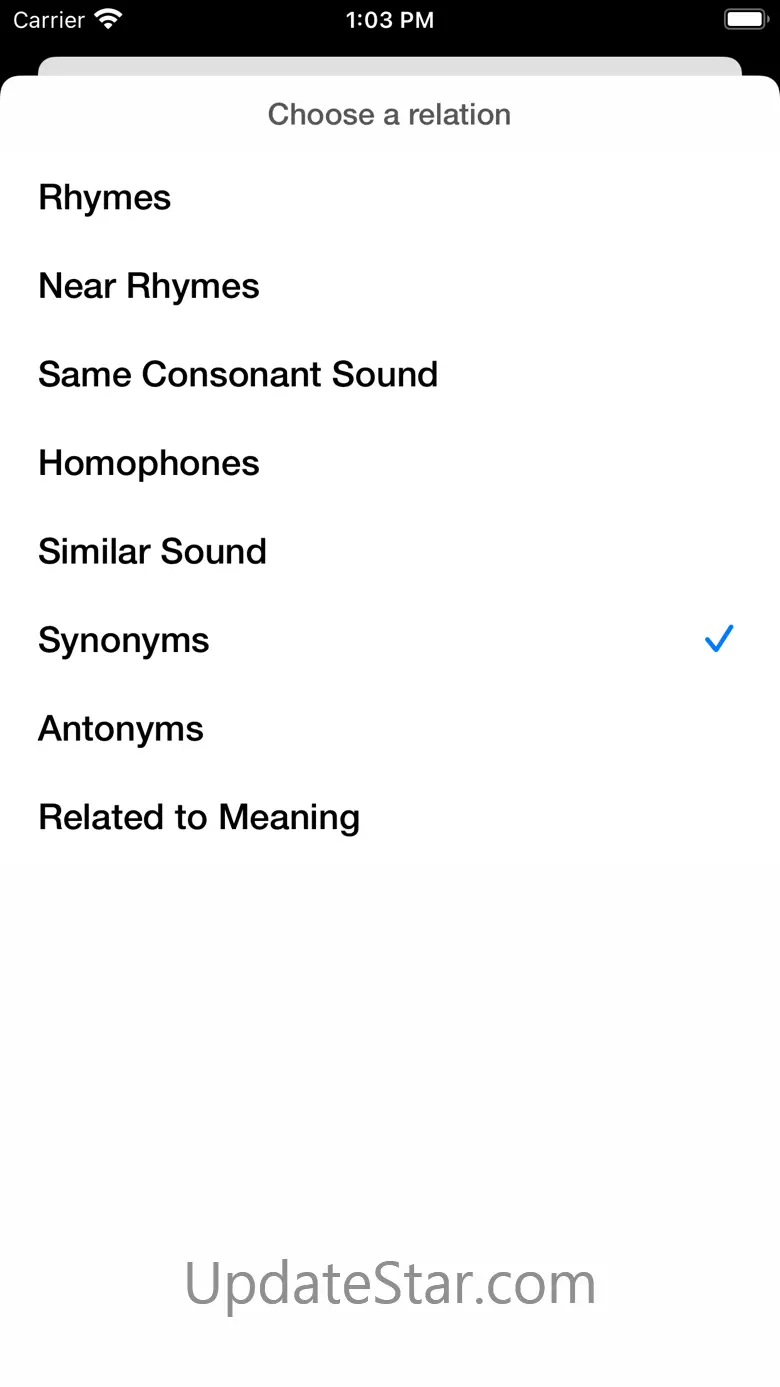Click the blue checkmark beside Synonyms

click(719, 639)
